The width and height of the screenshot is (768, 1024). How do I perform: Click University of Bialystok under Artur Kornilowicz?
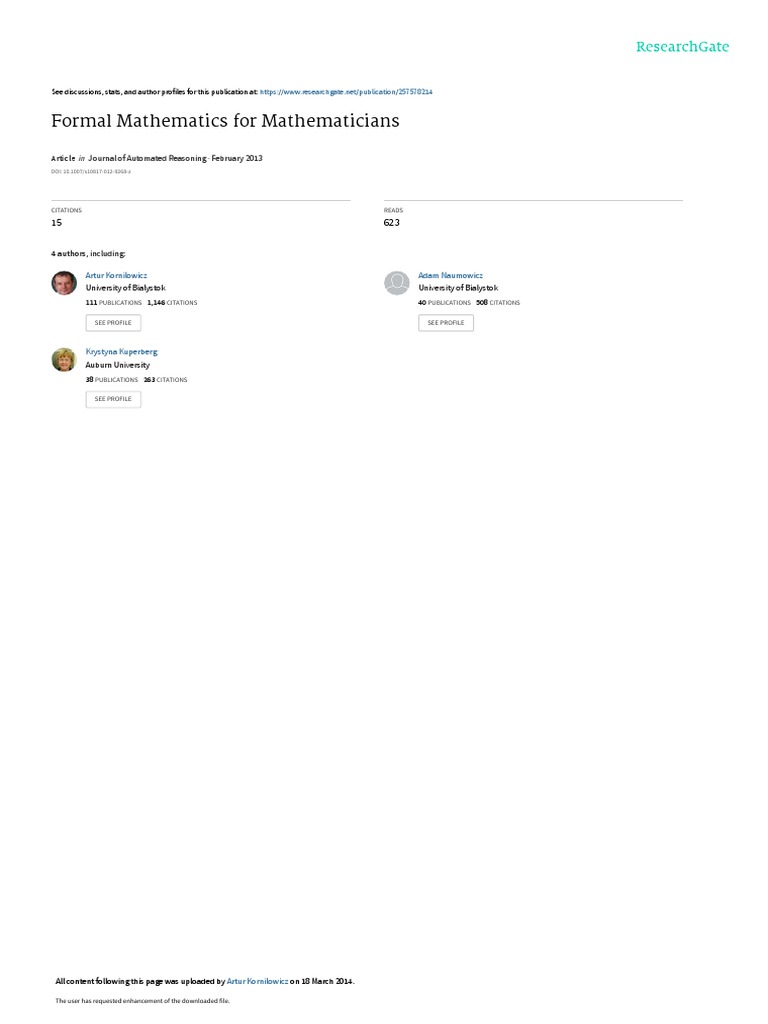coord(125,288)
